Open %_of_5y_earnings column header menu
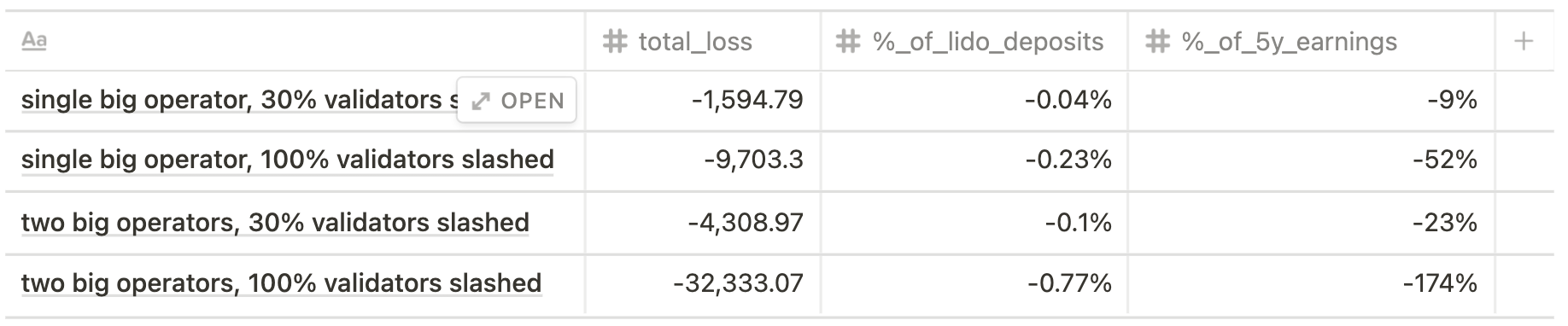This screenshot has width=1568, height=326. tap(1311, 41)
